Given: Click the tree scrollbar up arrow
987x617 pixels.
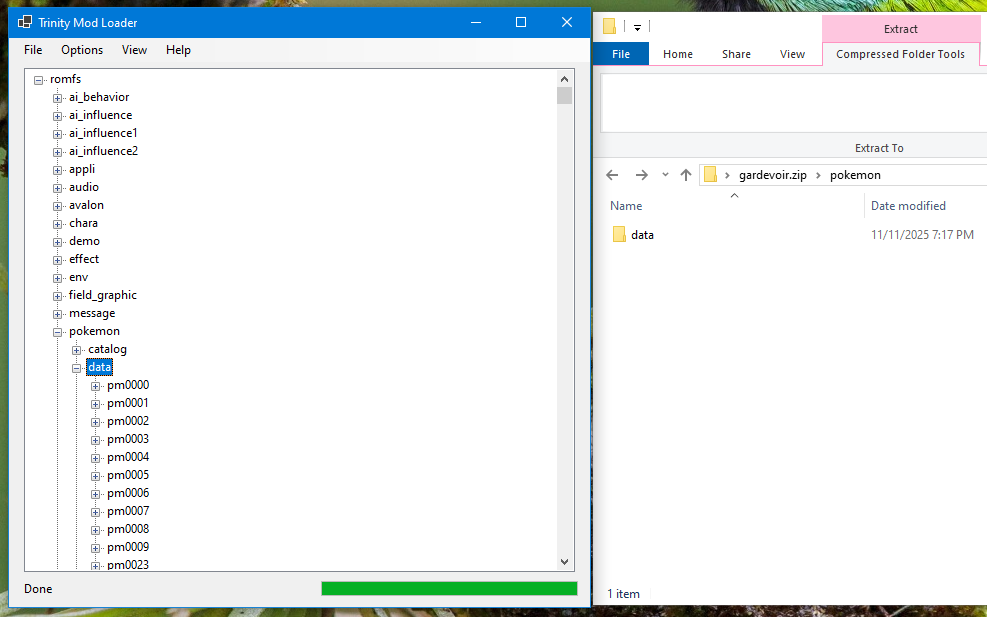Looking at the screenshot, I should [564, 79].
